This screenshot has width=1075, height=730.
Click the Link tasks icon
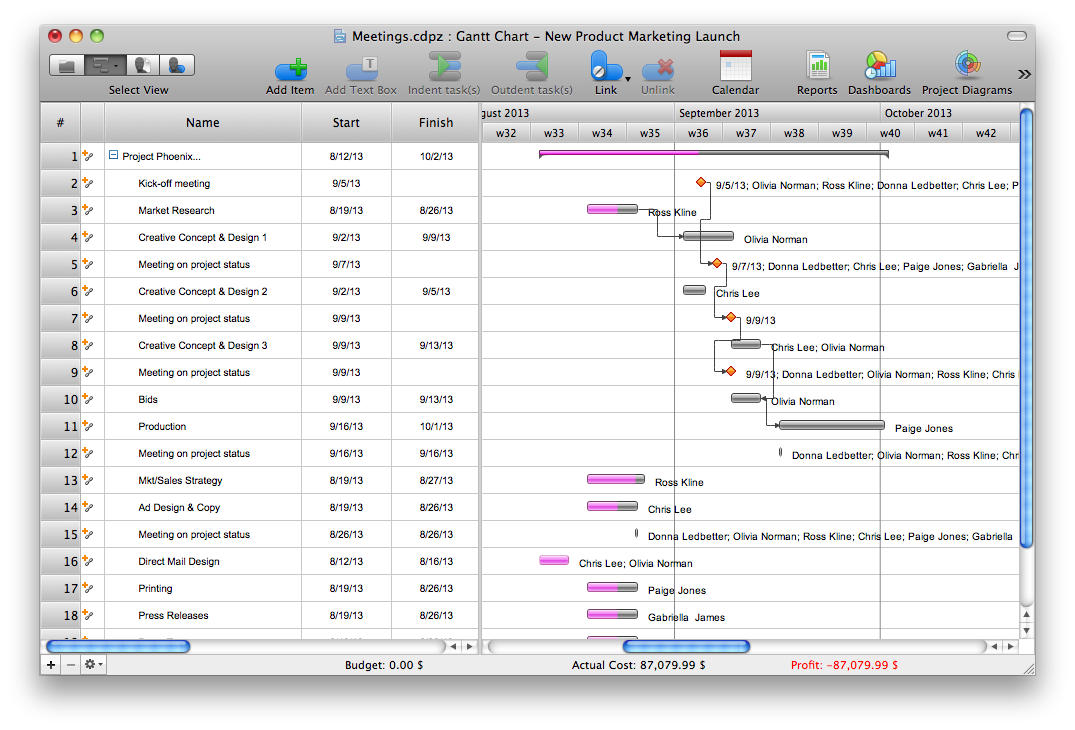point(602,68)
